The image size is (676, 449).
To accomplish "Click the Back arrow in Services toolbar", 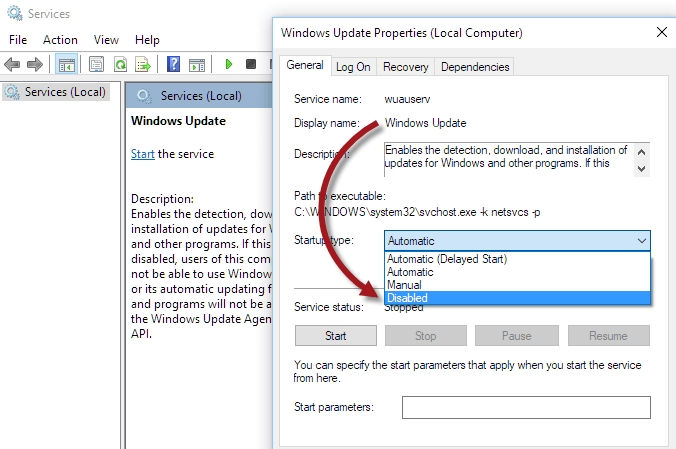I will point(12,65).
